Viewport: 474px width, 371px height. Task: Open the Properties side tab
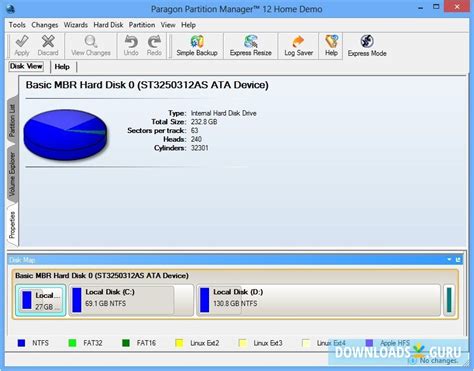[12, 225]
